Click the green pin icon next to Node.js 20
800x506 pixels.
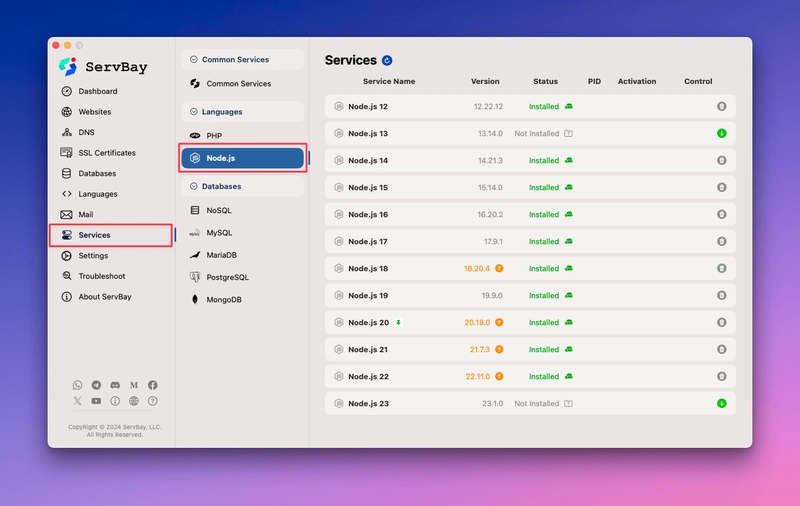[398, 322]
